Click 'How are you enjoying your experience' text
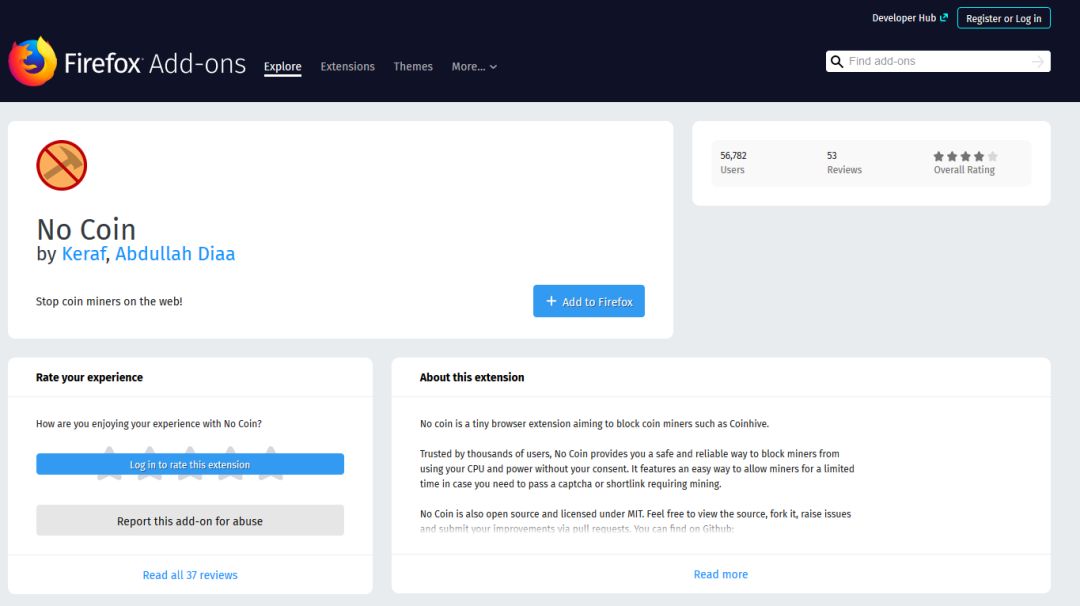This screenshot has height=606, width=1080. (x=149, y=424)
